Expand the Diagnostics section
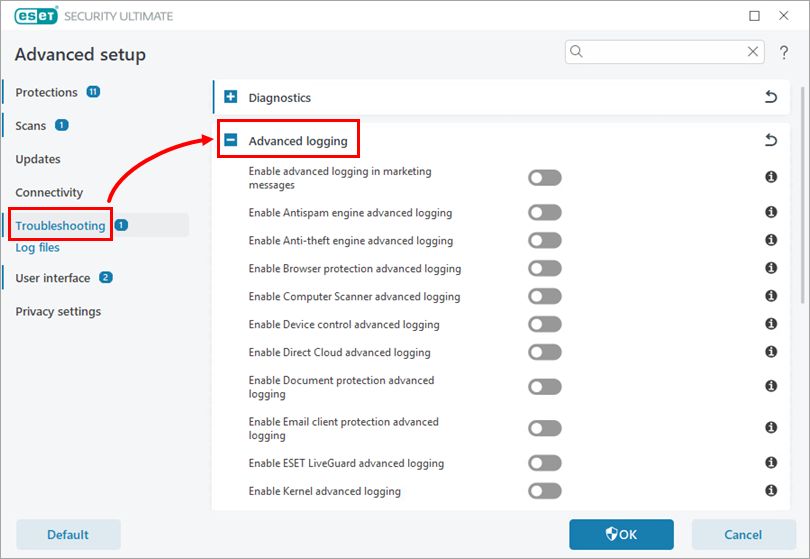Image resolution: width=810 pixels, height=559 pixels. tap(231, 98)
